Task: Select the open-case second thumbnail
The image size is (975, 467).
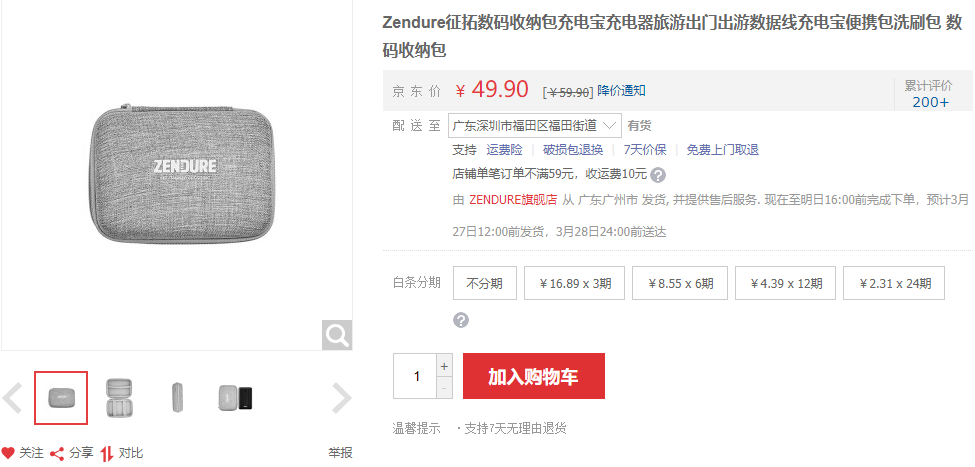Action: (x=119, y=398)
